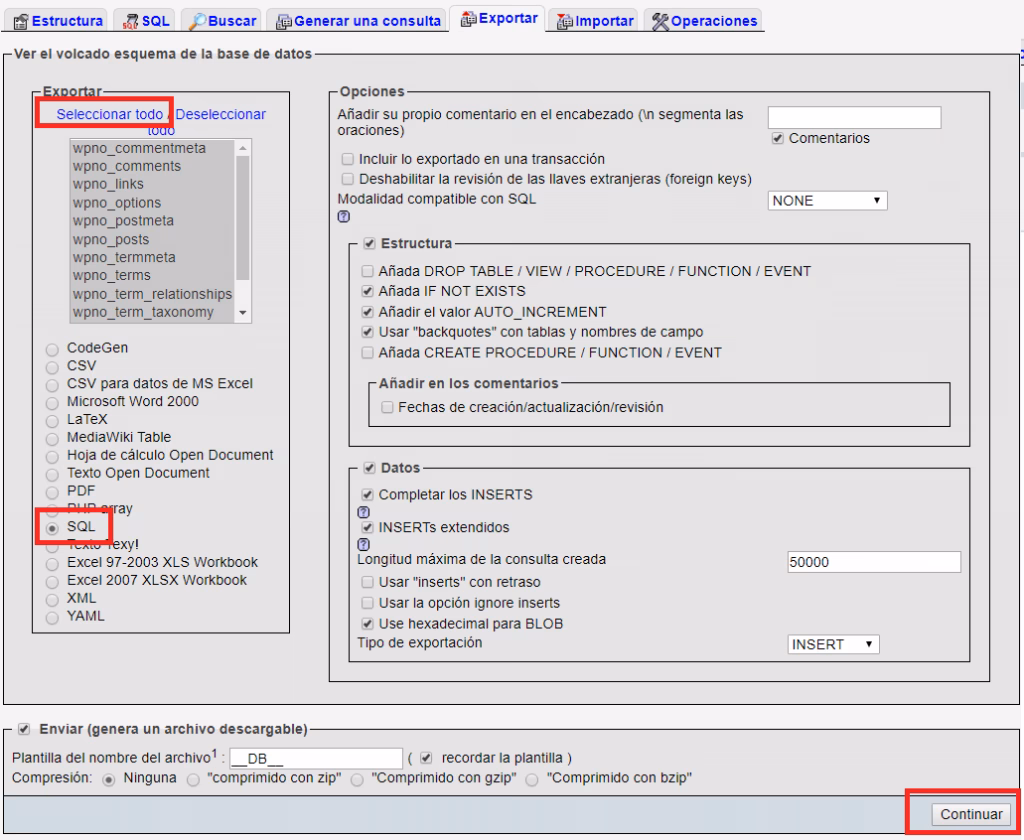1024x840 pixels.
Task: Choose XML export format
Action: coord(52,600)
